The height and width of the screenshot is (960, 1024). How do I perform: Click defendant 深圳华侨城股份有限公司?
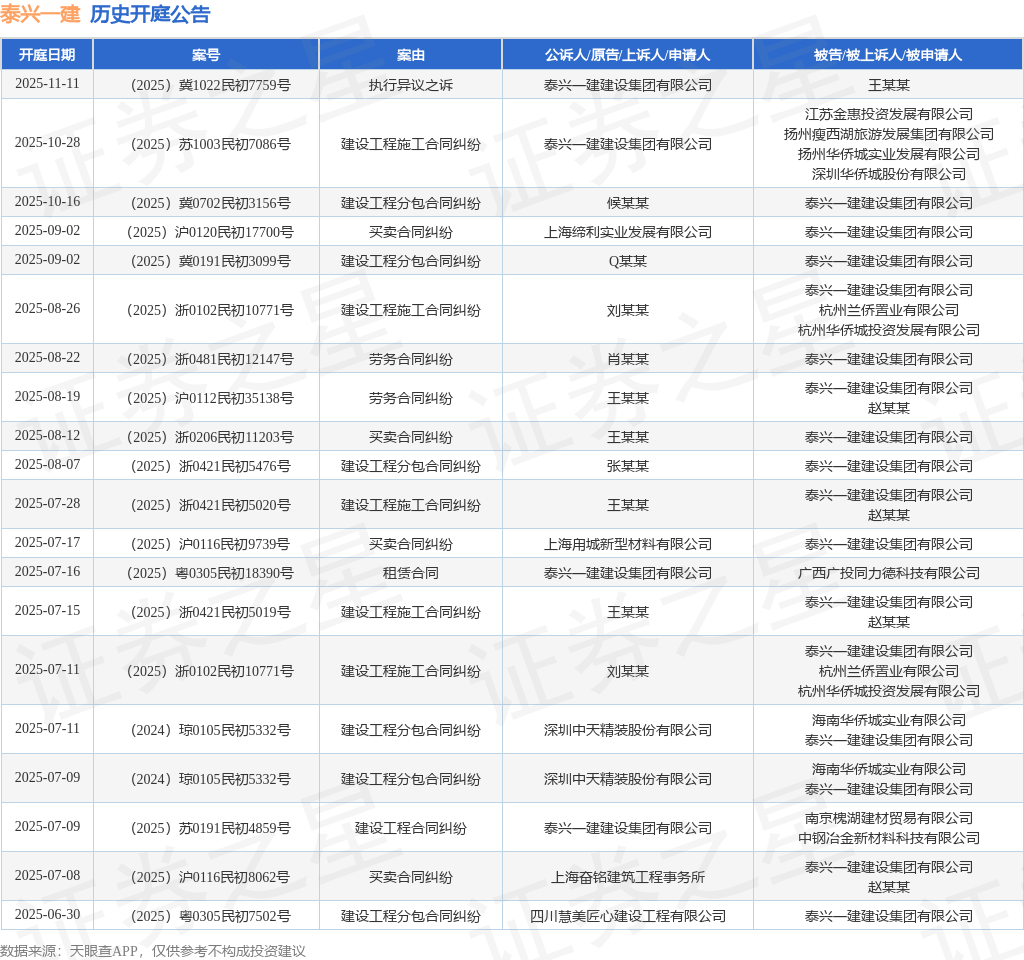tap(888, 174)
